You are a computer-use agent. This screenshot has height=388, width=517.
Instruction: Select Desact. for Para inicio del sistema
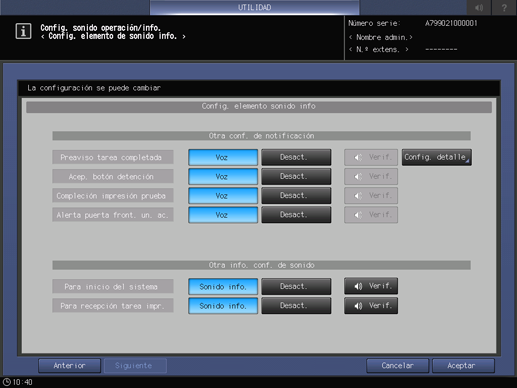[x=296, y=287]
